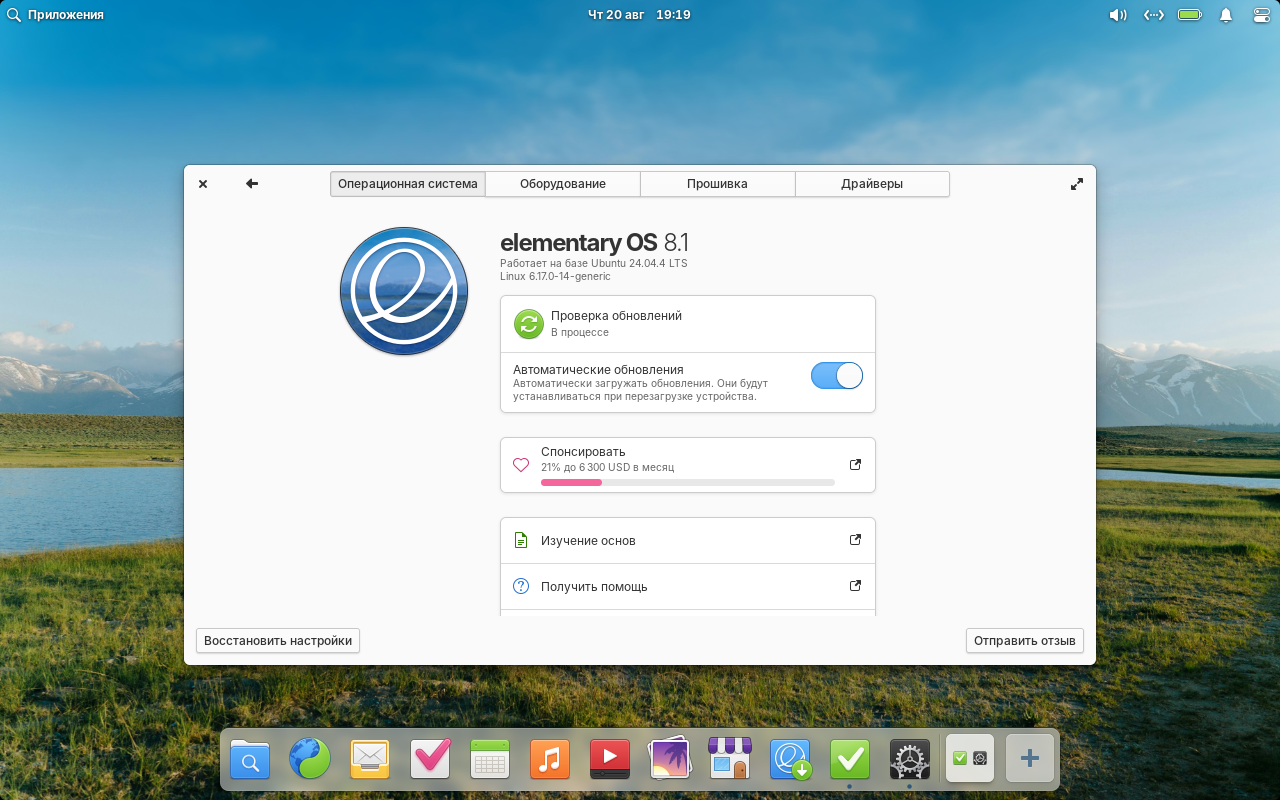The width and height of the screenshot is (1280, 800).
Task: Click the Автоматические обновления label text
Action: pyautogui.click(x=598, y=369)
